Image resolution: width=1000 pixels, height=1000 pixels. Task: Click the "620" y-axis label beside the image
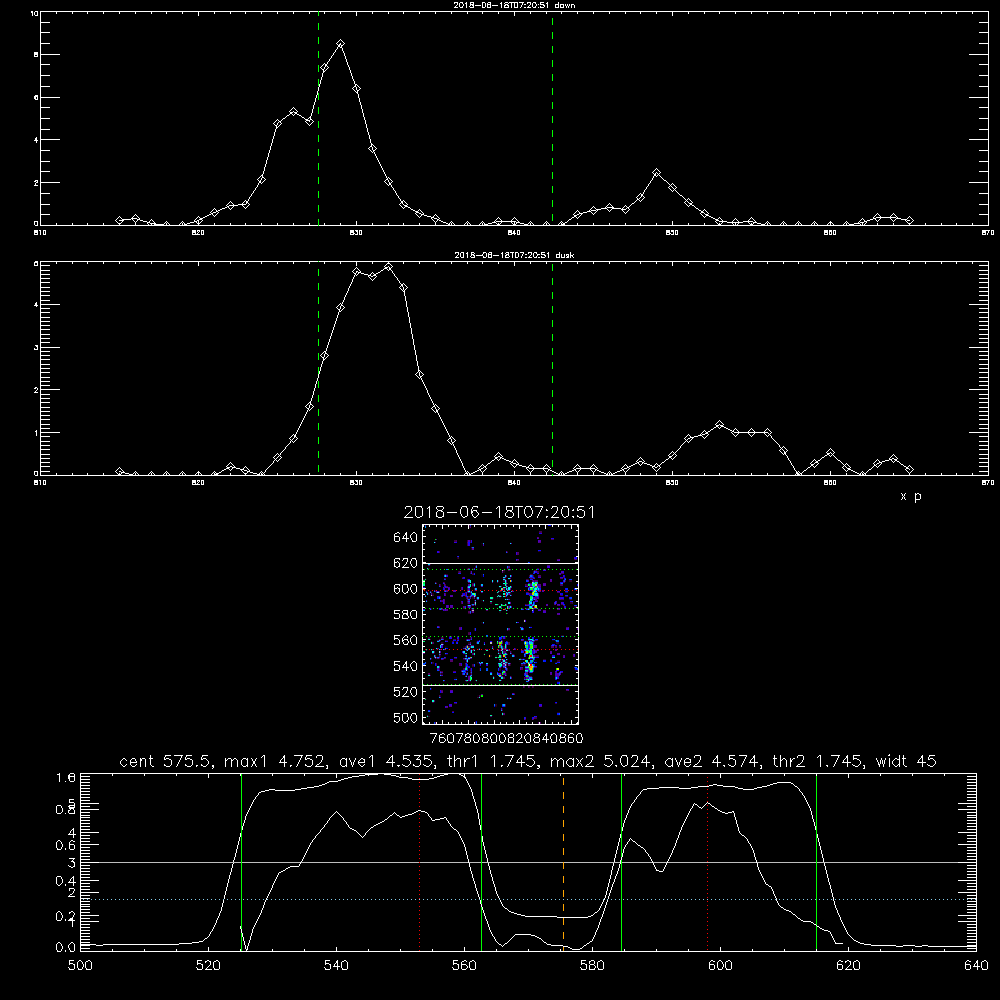pyautogui.click(x=406, y=563)
